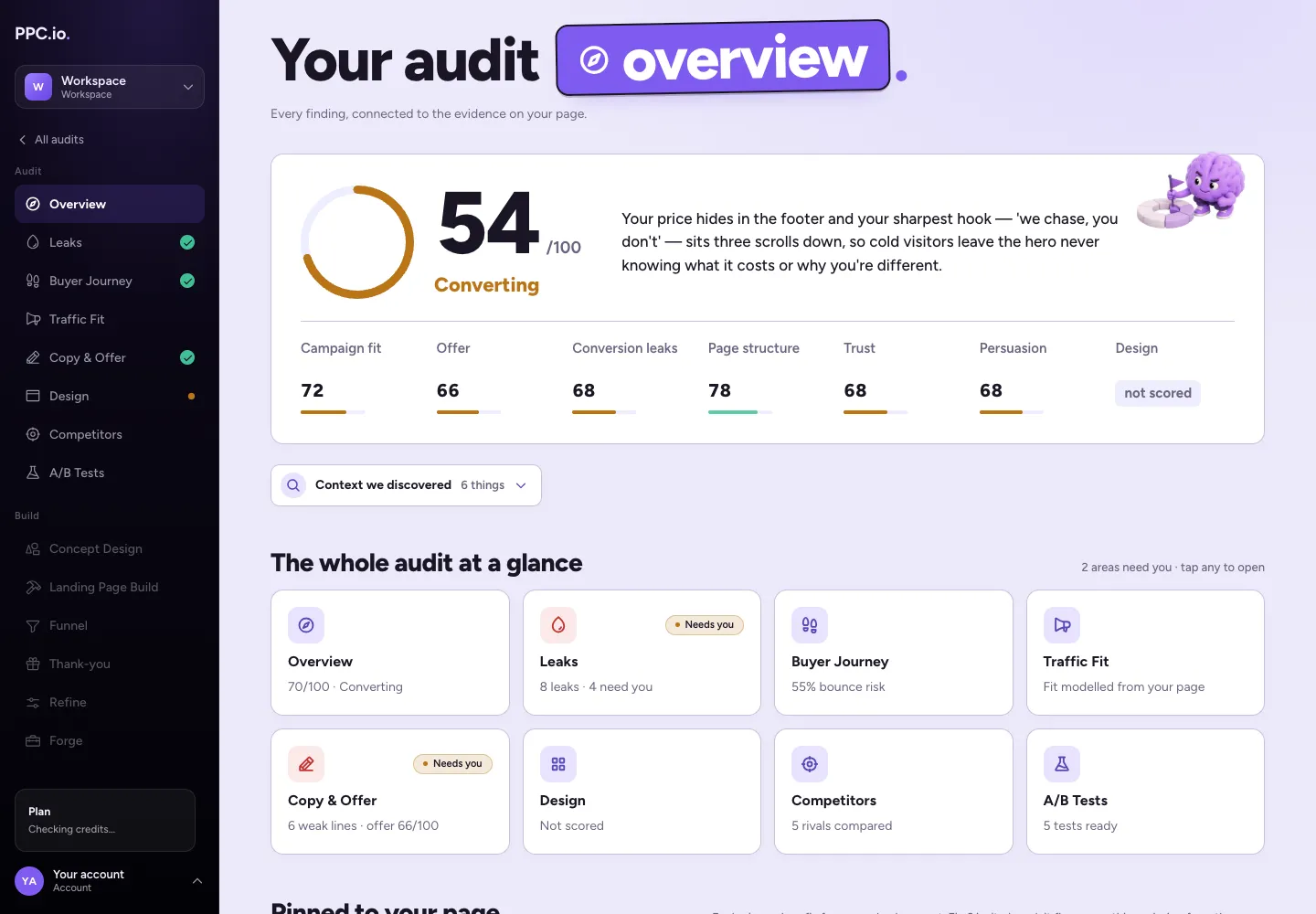Click the Offer score 66
1316x914 pixels.
point(448,390)
